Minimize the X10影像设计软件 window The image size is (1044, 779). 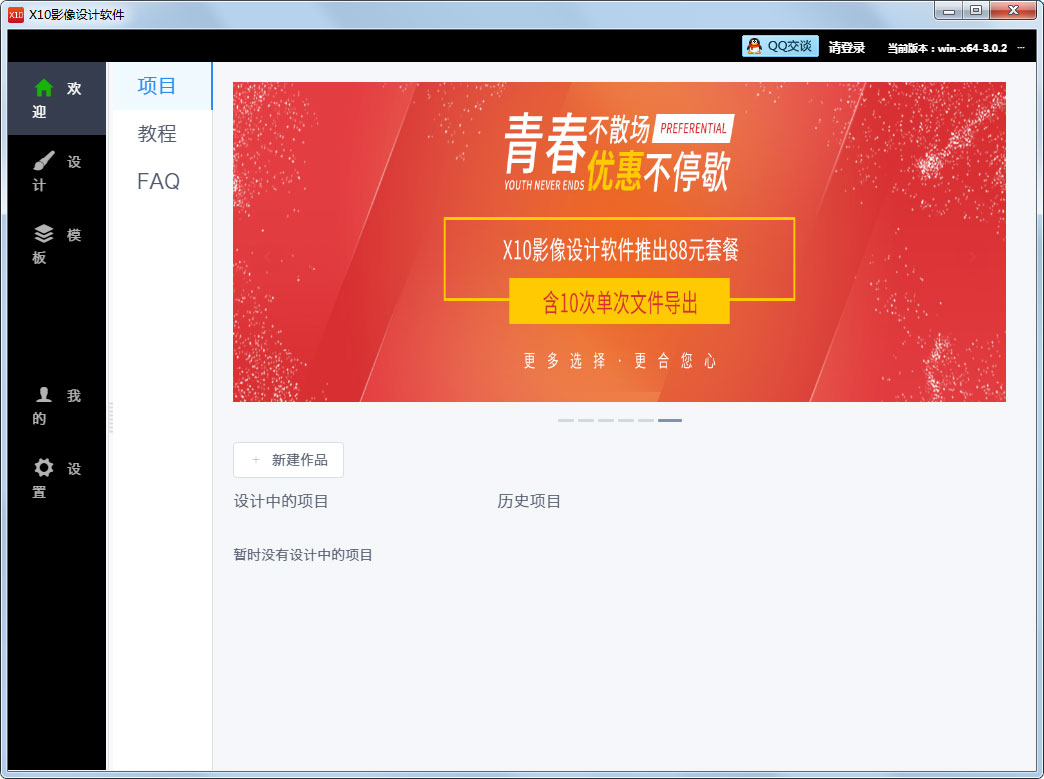949,11
